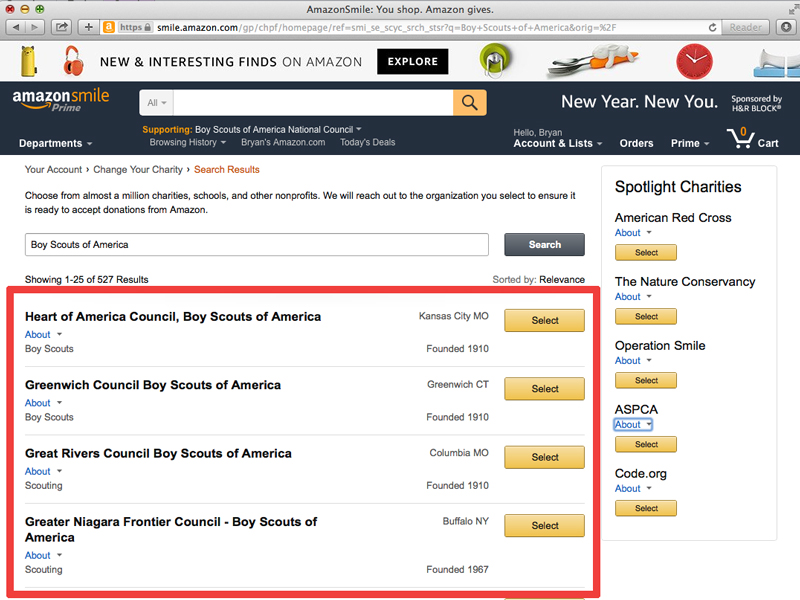Go back with the Safari back arrow
The width and height of the screenshot is (800, 600).
15,27
